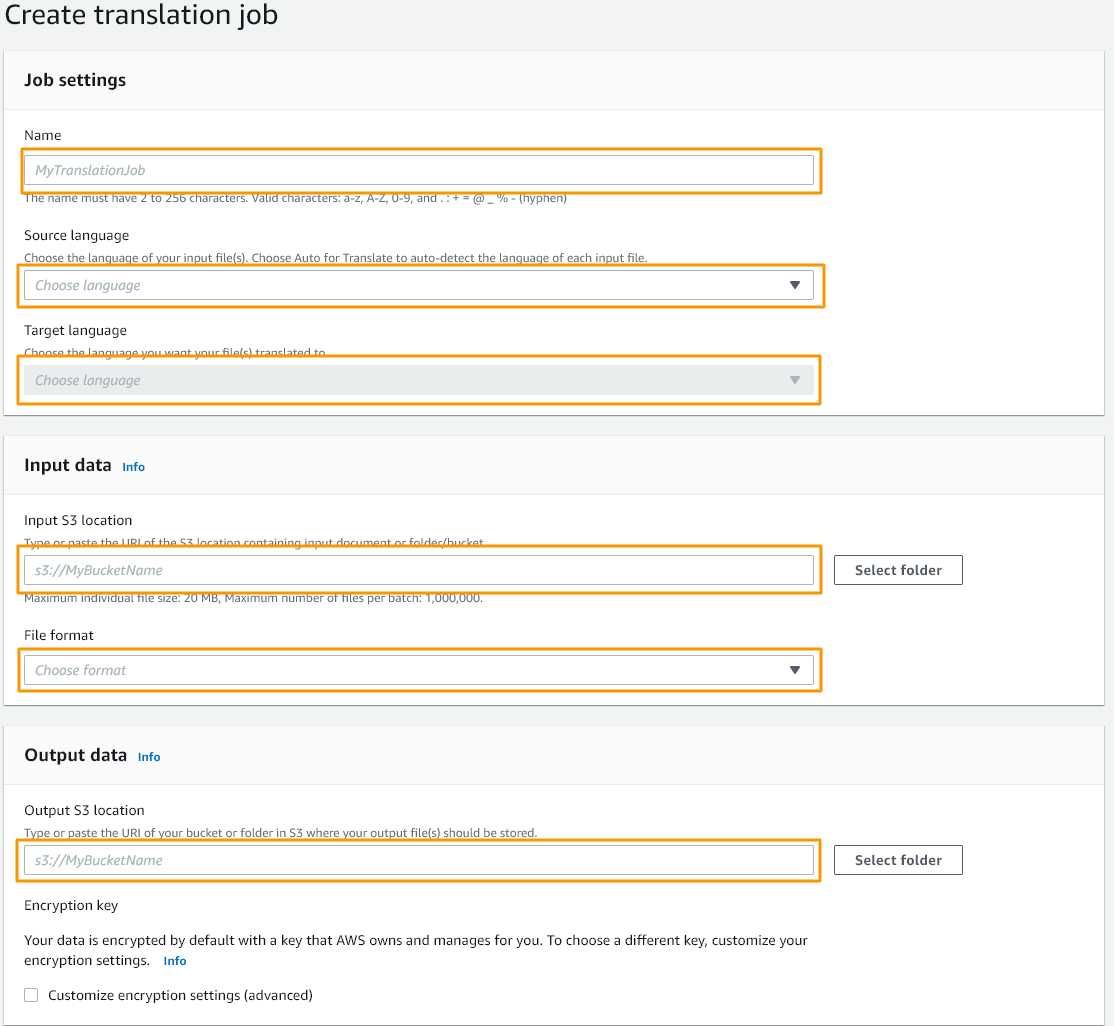
Task: Click the Encryption key label text
Action: click(70, 905)
